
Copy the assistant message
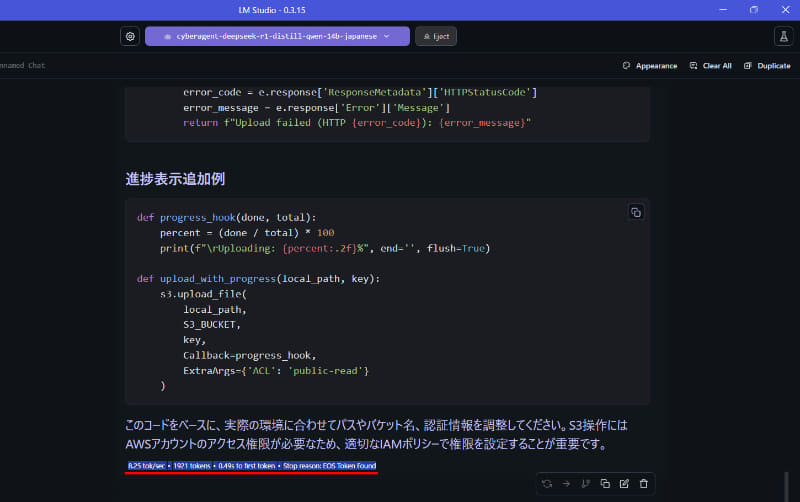point(605,484)
